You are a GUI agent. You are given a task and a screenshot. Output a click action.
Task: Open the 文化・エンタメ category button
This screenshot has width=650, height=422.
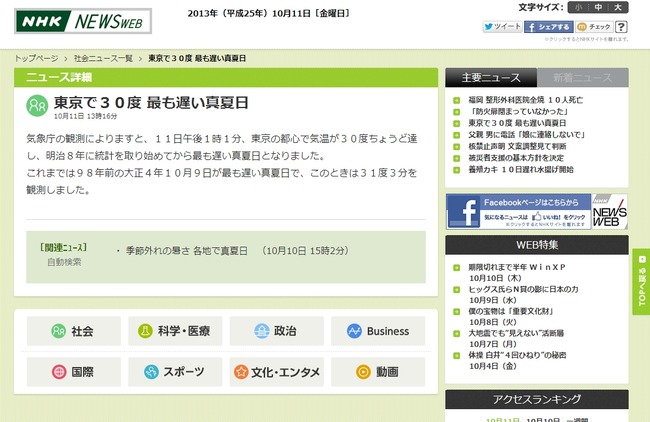276,372
